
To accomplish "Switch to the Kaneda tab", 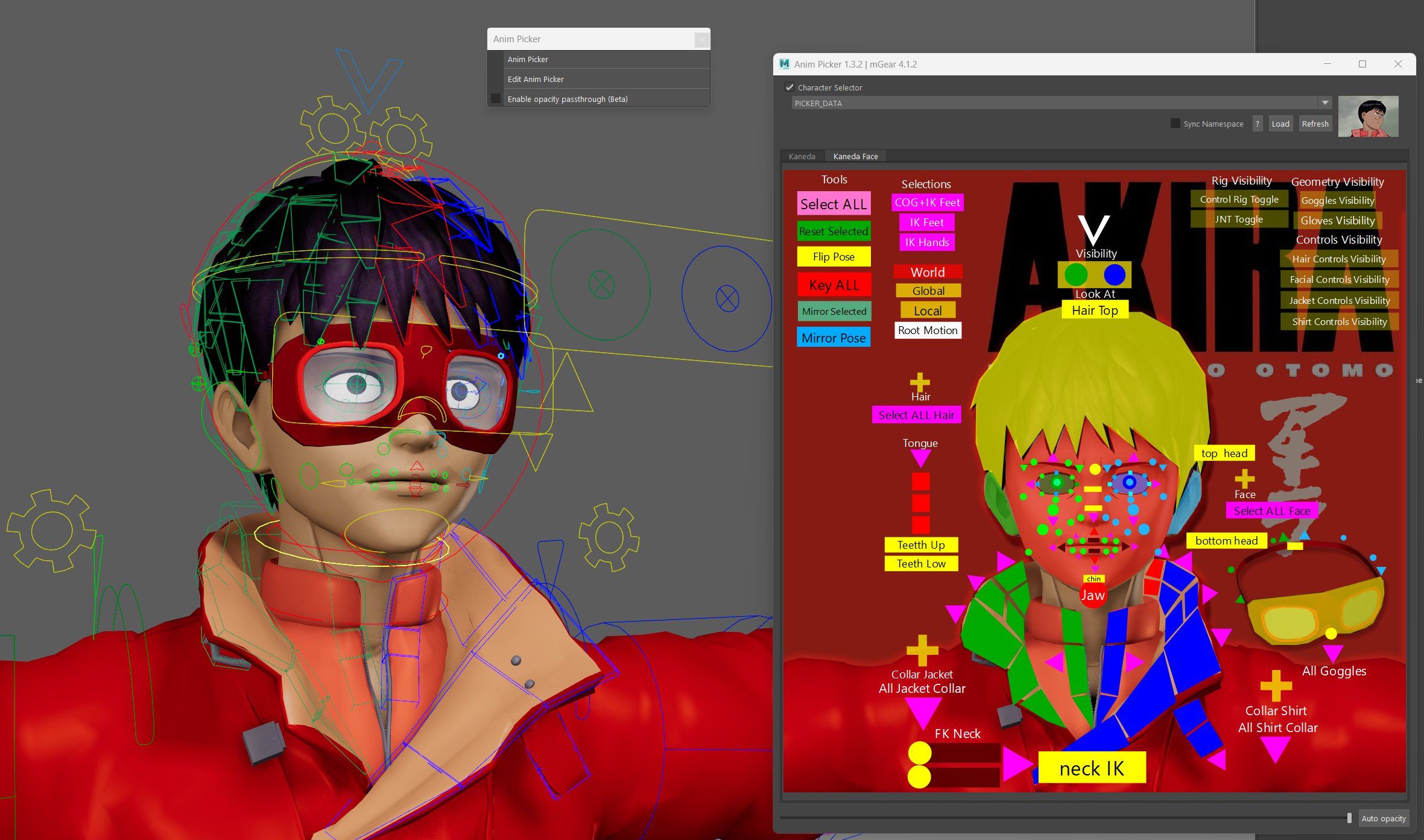I will pyautogui.click(x=802, y=156).
